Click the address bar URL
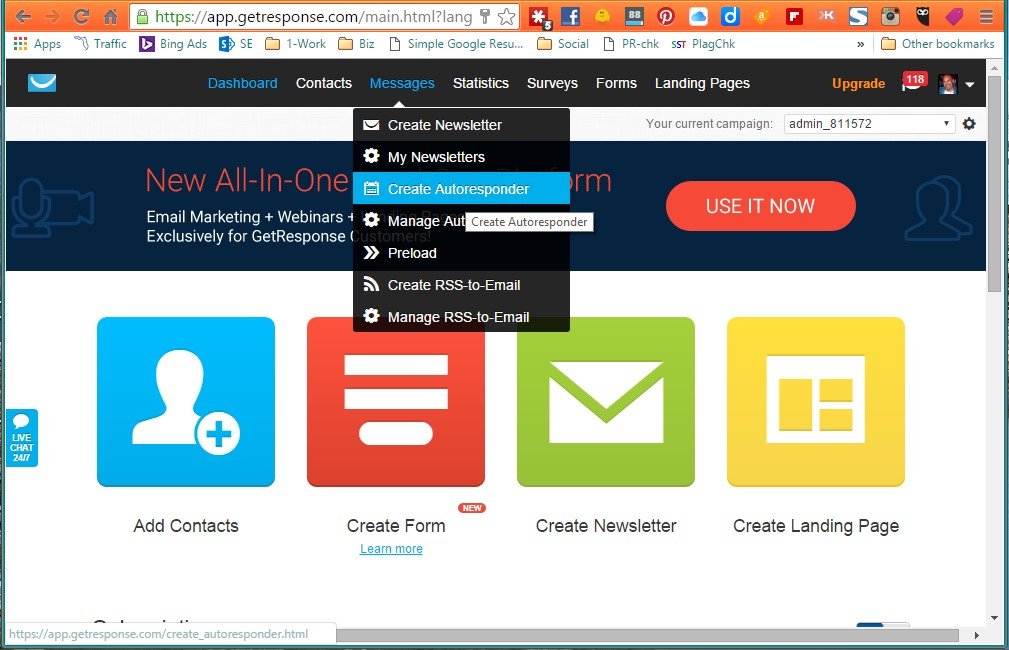Viewport: 1009px width, 650px height. click(313, 17)
